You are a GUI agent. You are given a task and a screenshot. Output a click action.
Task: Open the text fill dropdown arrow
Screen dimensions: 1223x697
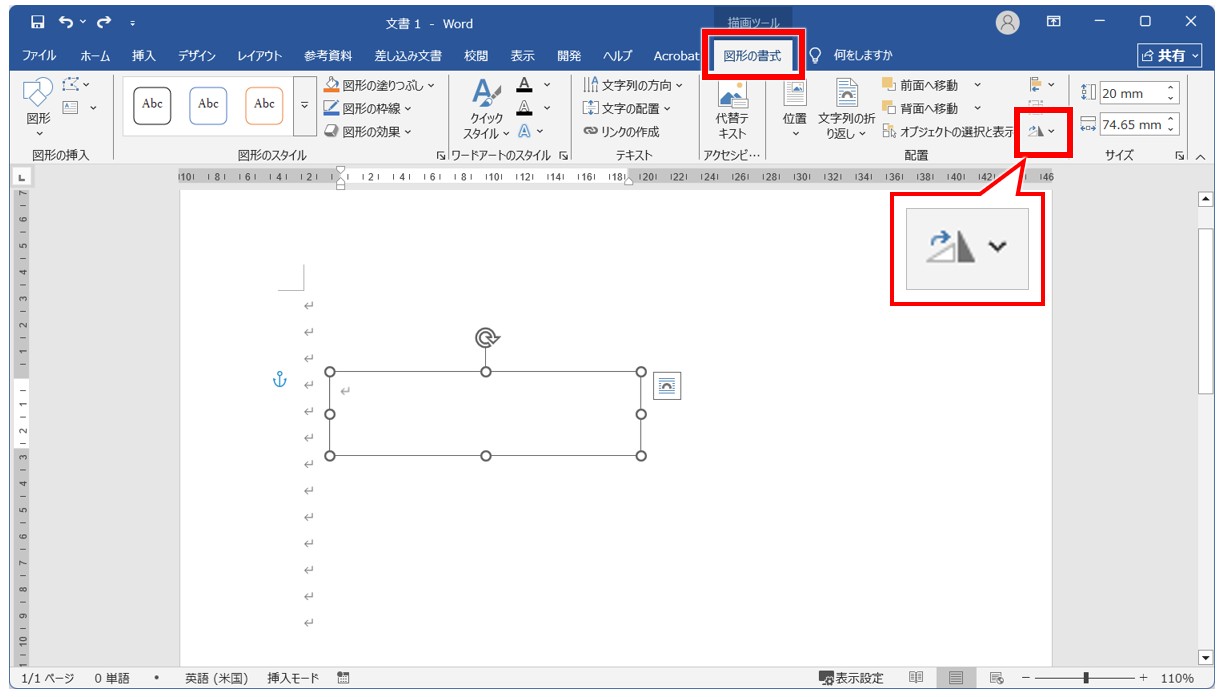pos(547,85)
